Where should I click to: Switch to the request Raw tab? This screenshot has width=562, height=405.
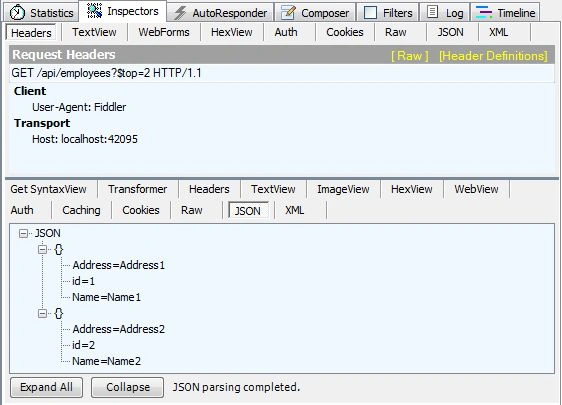click(396, 32)
